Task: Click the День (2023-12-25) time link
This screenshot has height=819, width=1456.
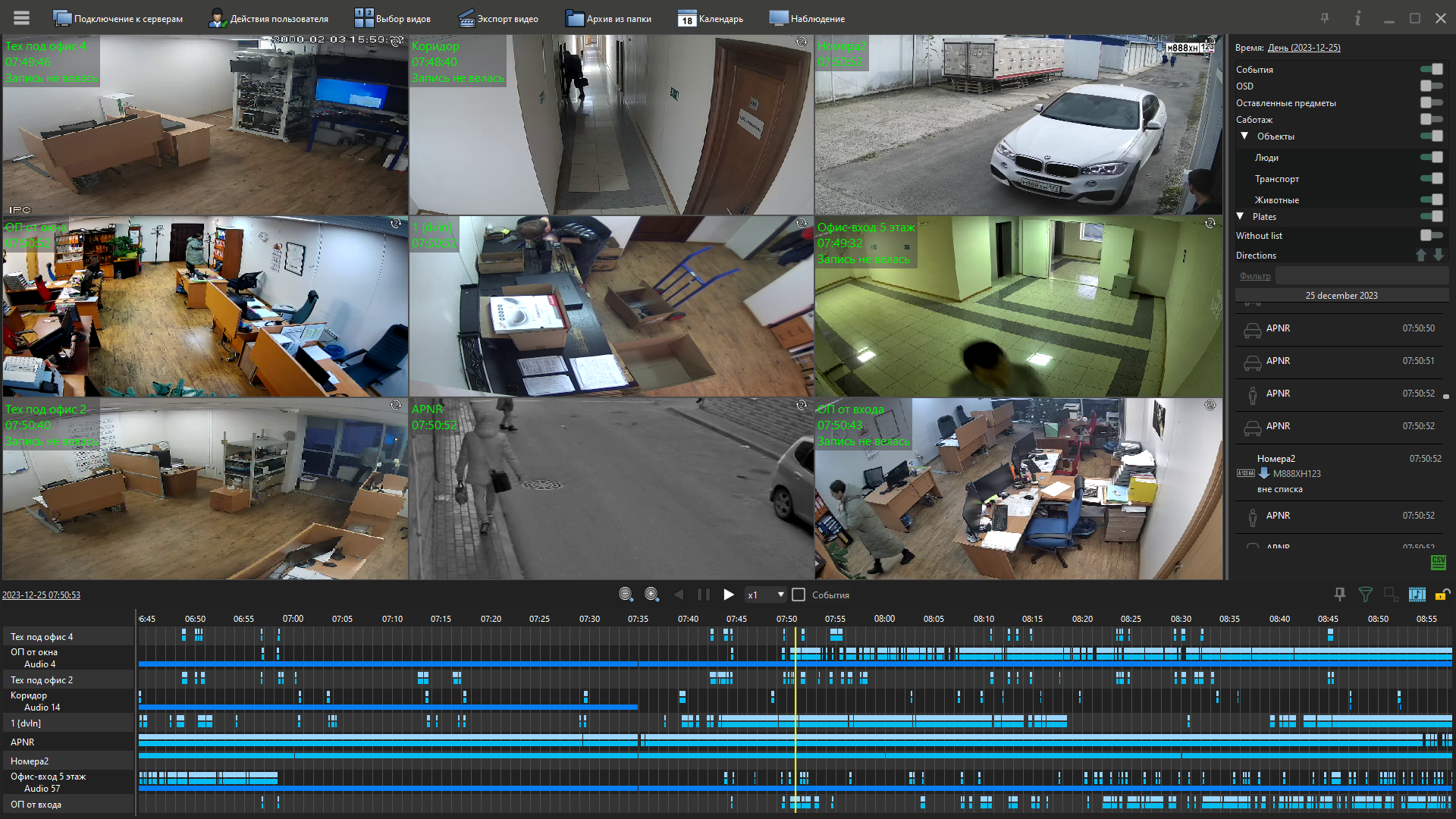Action: point(1304,47)
